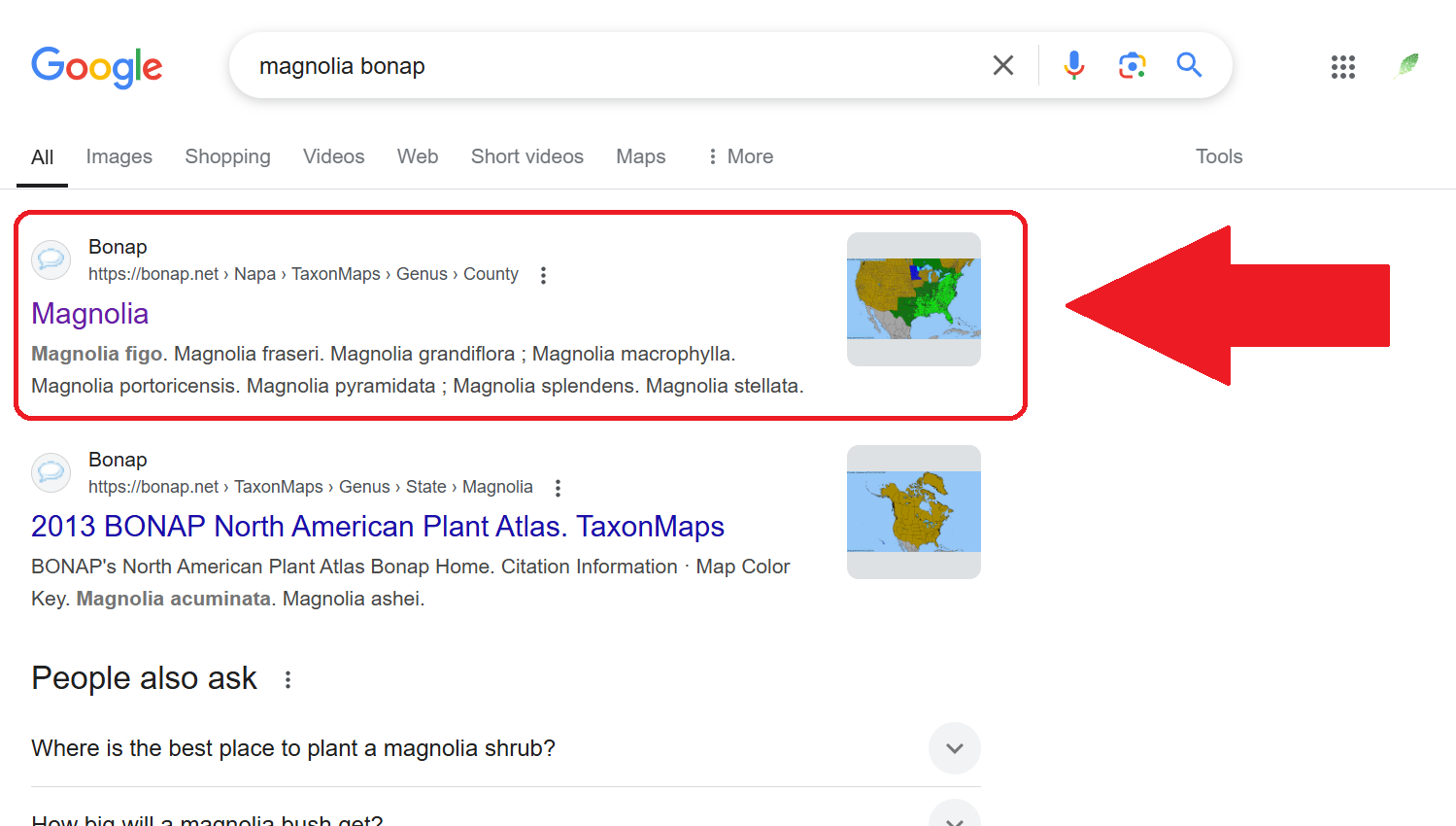1456x826 pixels.
Task: Click the green leaf icon near apps grid
Action: [1406, 67]
